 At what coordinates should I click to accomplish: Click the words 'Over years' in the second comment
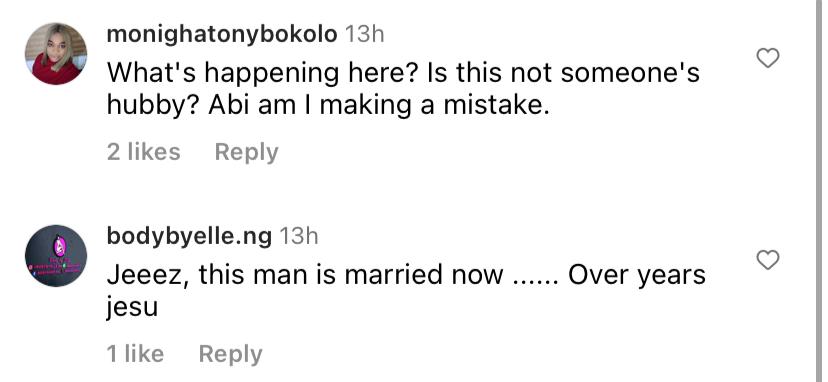637,276
